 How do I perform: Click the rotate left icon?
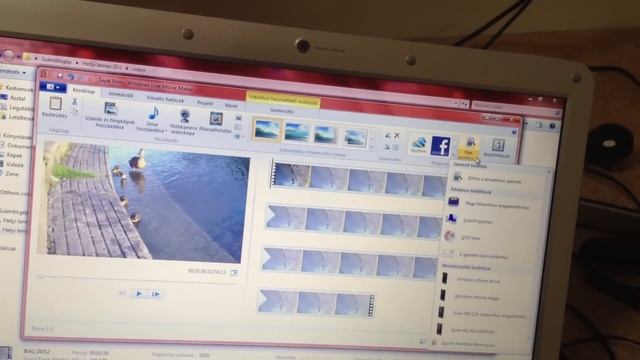pos(387,135)
